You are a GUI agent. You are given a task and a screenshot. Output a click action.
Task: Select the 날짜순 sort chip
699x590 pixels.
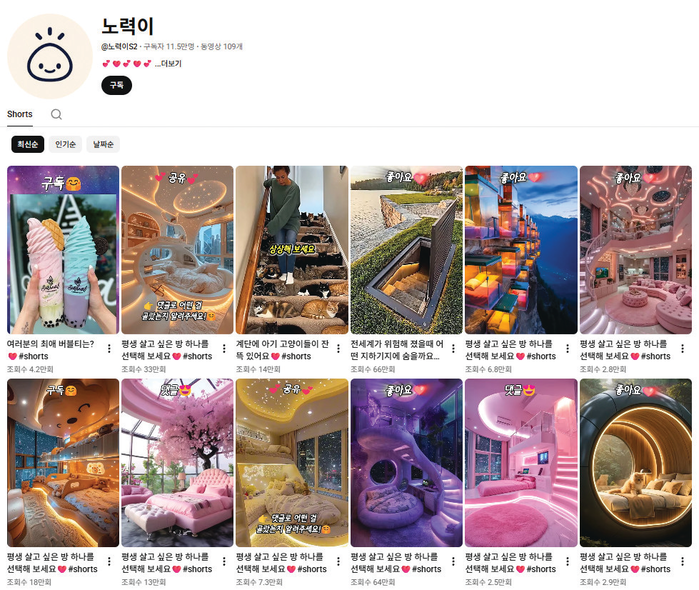(x=103, y=144)
